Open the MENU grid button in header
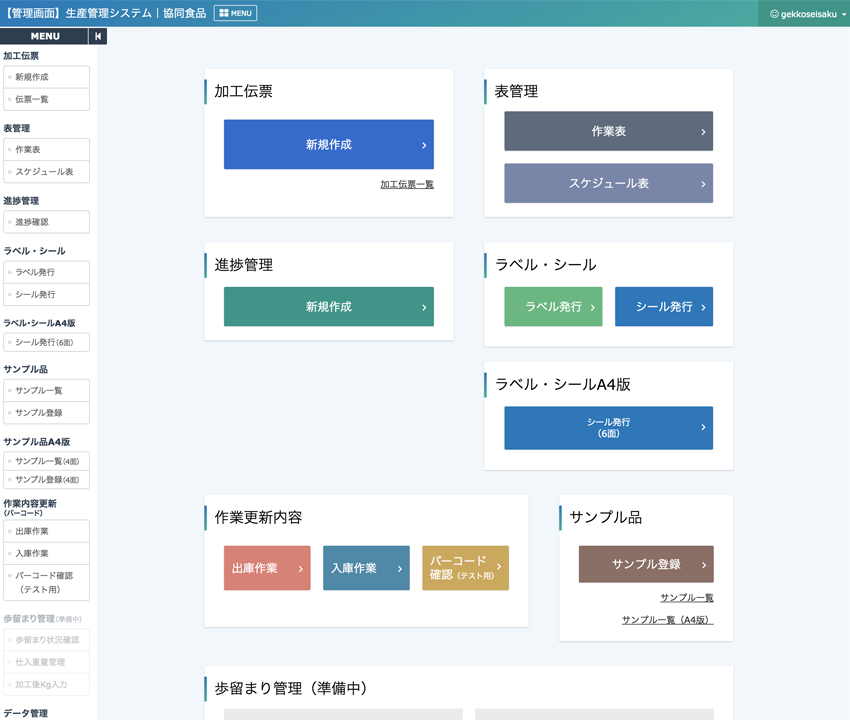This screenshot has width=850, height=720. tap(235, 13)
